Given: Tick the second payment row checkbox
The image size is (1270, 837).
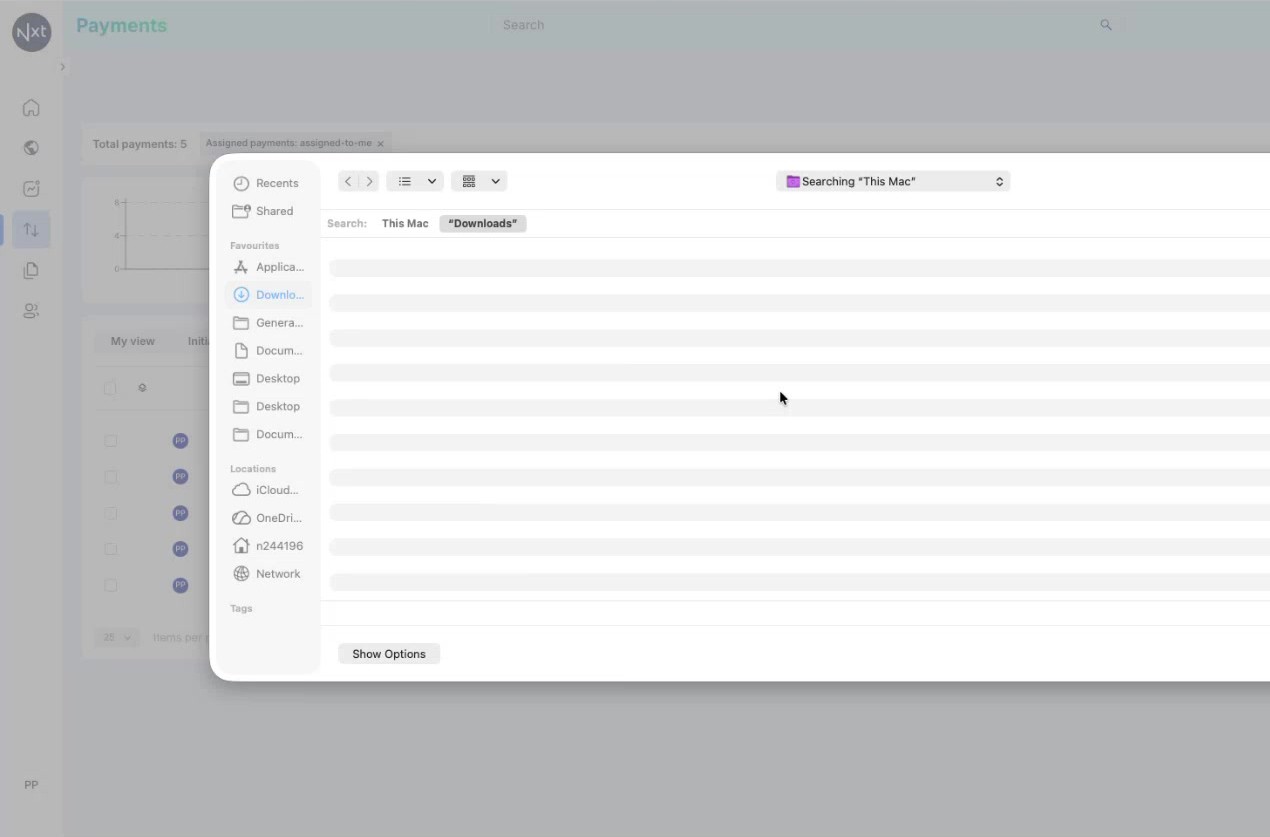Looking at the screenshot, I should point(111,477).
